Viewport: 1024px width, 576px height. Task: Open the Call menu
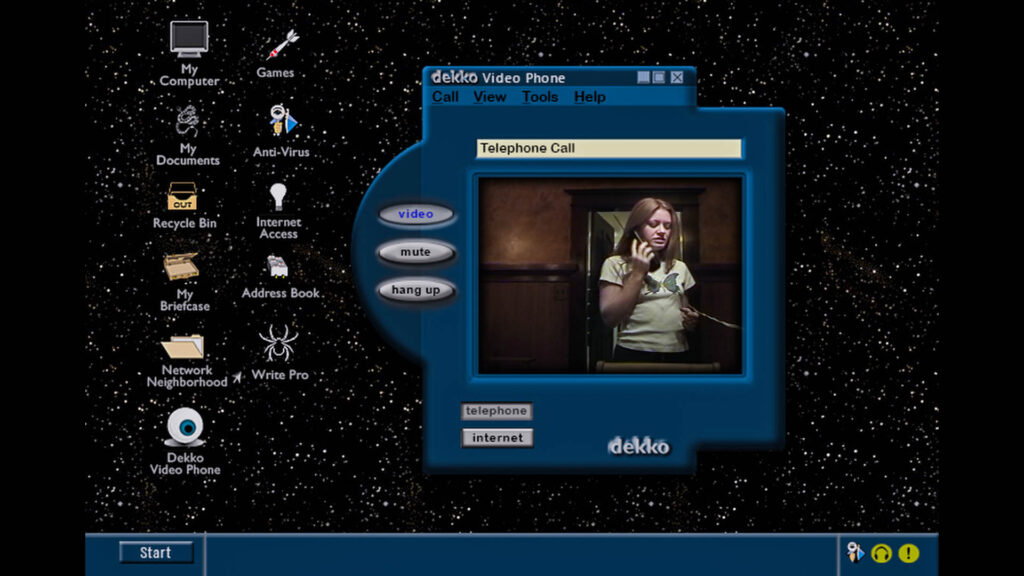coord(445,97)
